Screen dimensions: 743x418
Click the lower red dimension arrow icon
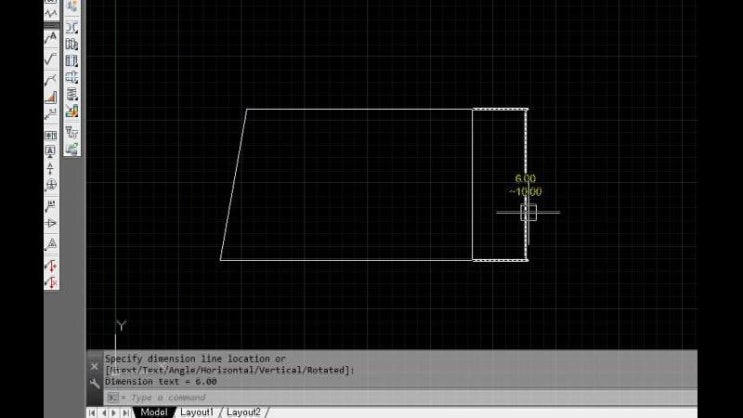pos(51,282)
